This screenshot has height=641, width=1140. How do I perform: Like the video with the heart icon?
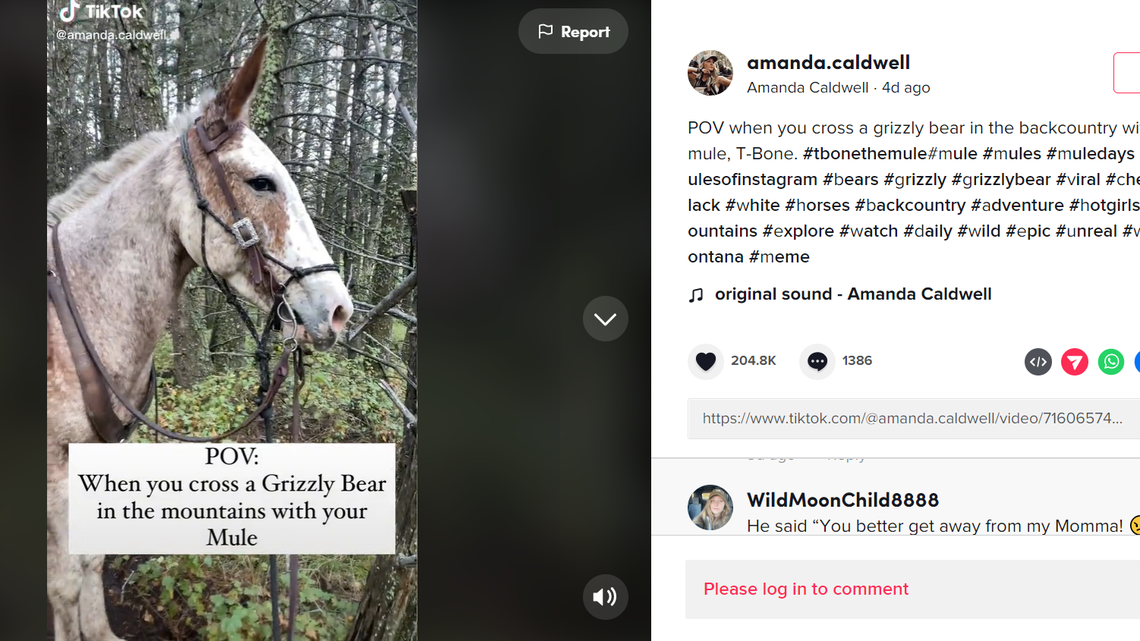[705, 361]
